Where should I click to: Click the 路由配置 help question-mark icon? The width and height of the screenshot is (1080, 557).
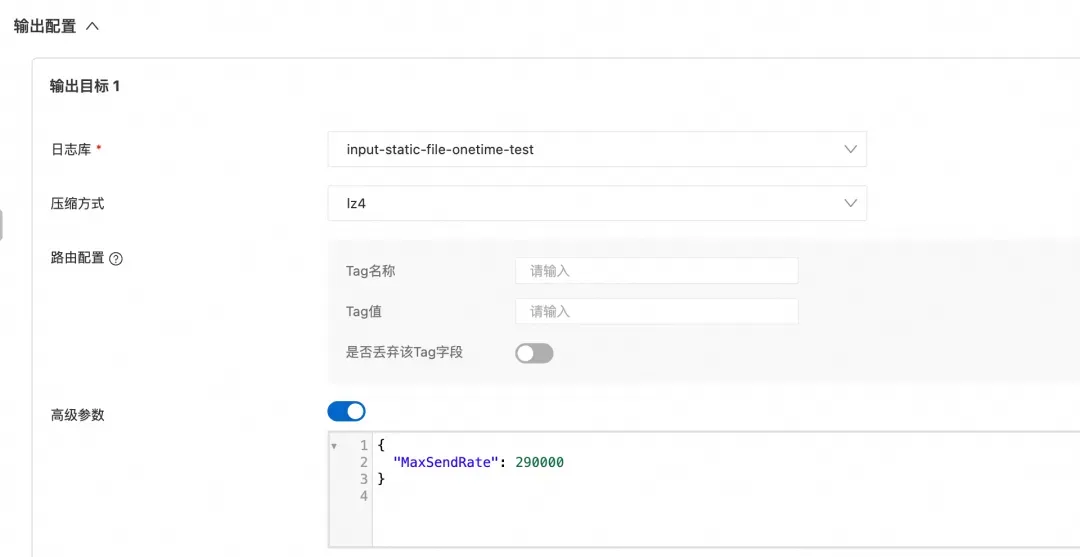(116, 258)
